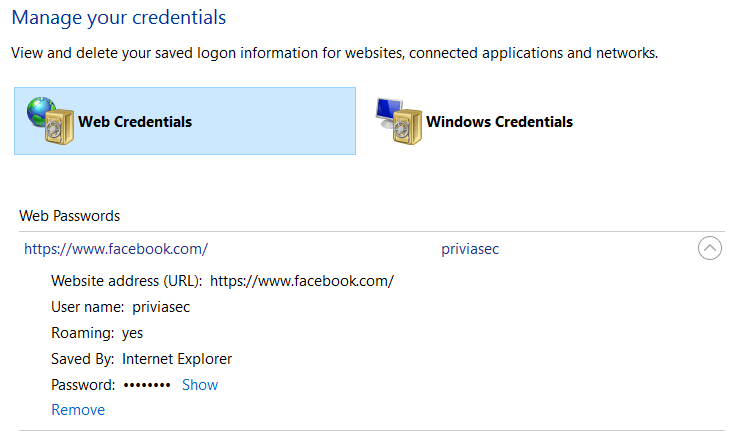735x436 pixels.
Task: Click the 'Saved By: Internet Explorer' line
Action: (142, 359)
